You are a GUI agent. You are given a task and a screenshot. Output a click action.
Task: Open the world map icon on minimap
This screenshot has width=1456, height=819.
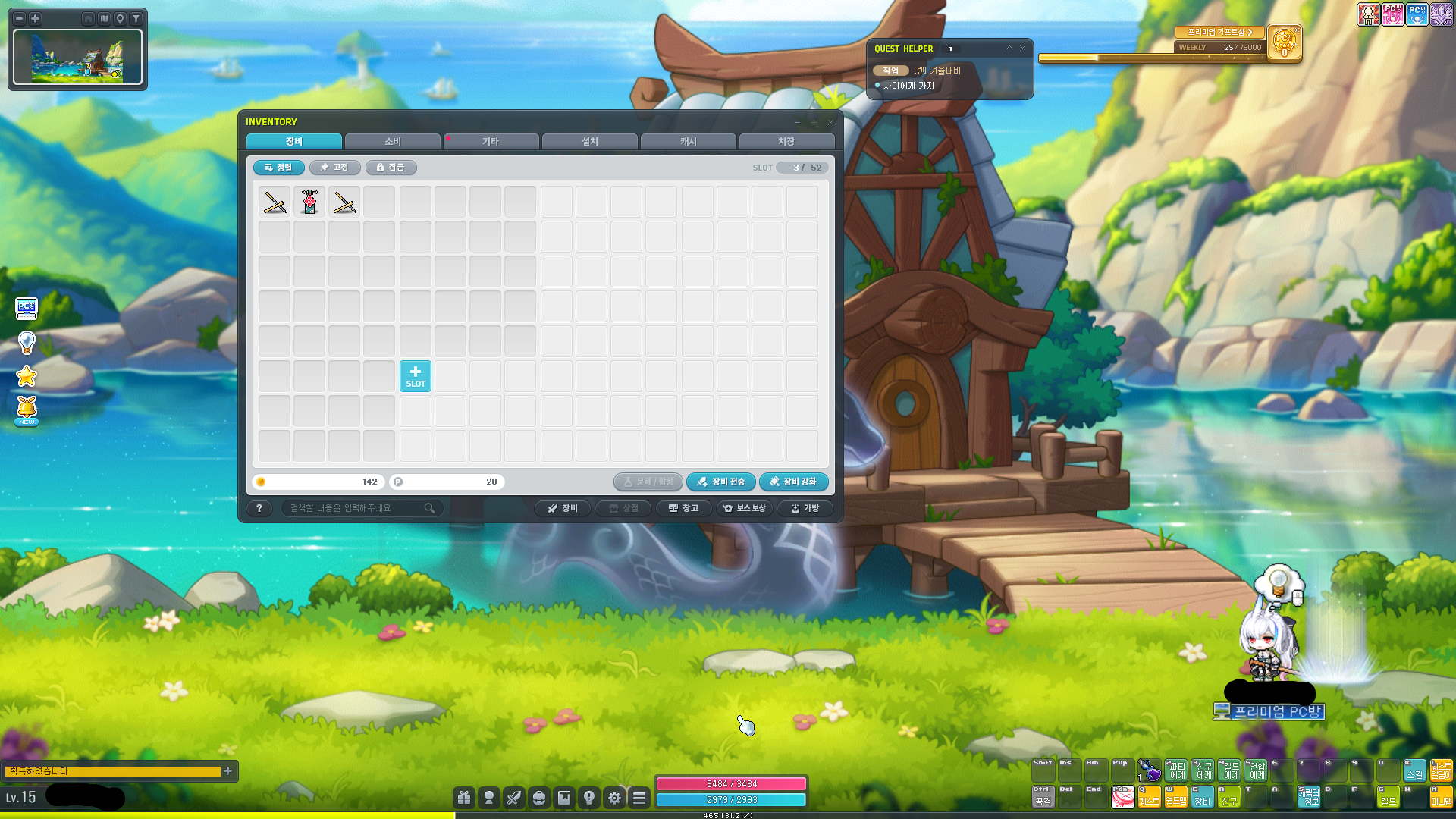pos(104,18)
